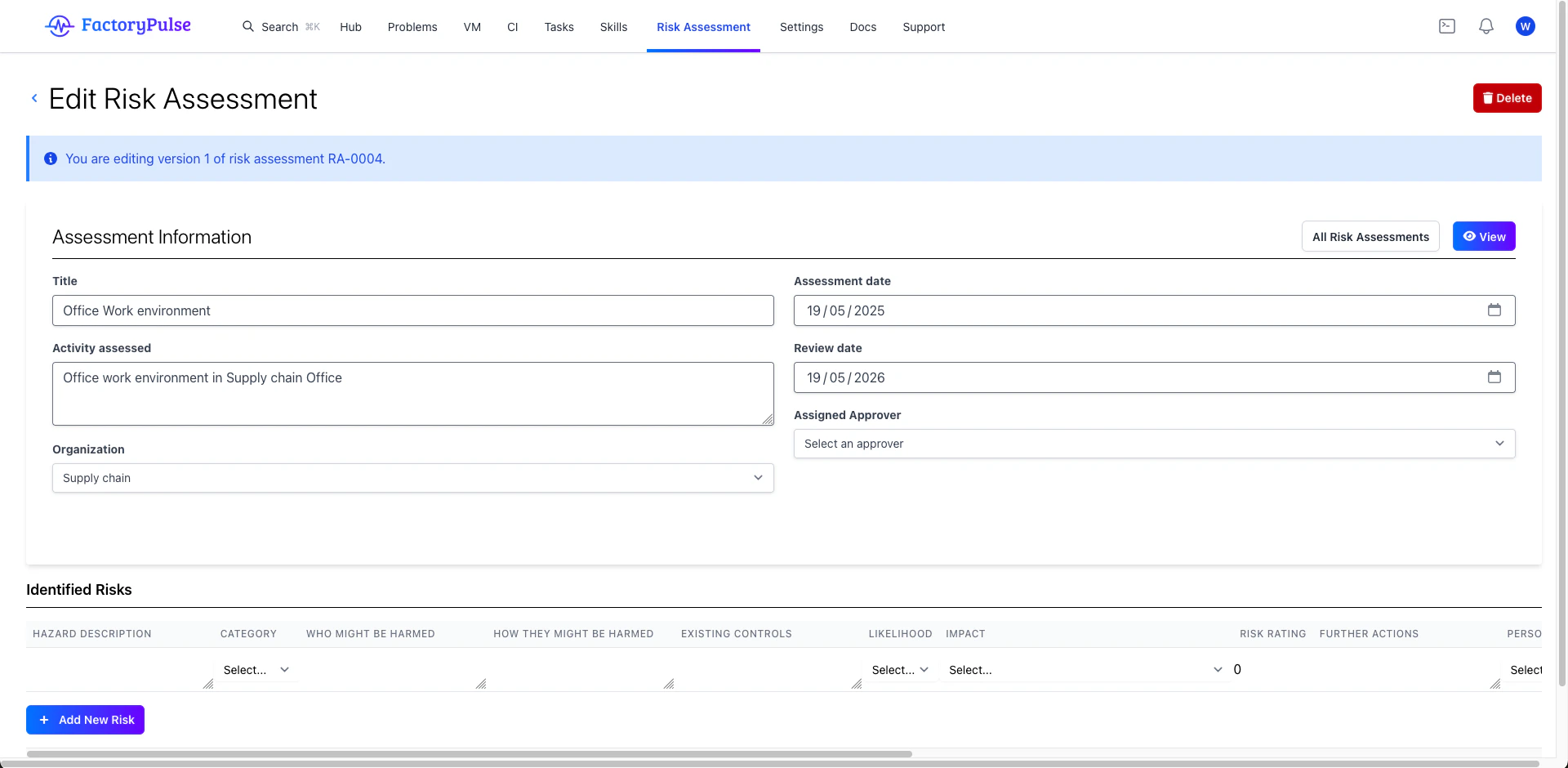Screen dimensions: 1568x768
Task: Go back using arrow beside Edit Risk Assessment
Action: pos(34,98)
